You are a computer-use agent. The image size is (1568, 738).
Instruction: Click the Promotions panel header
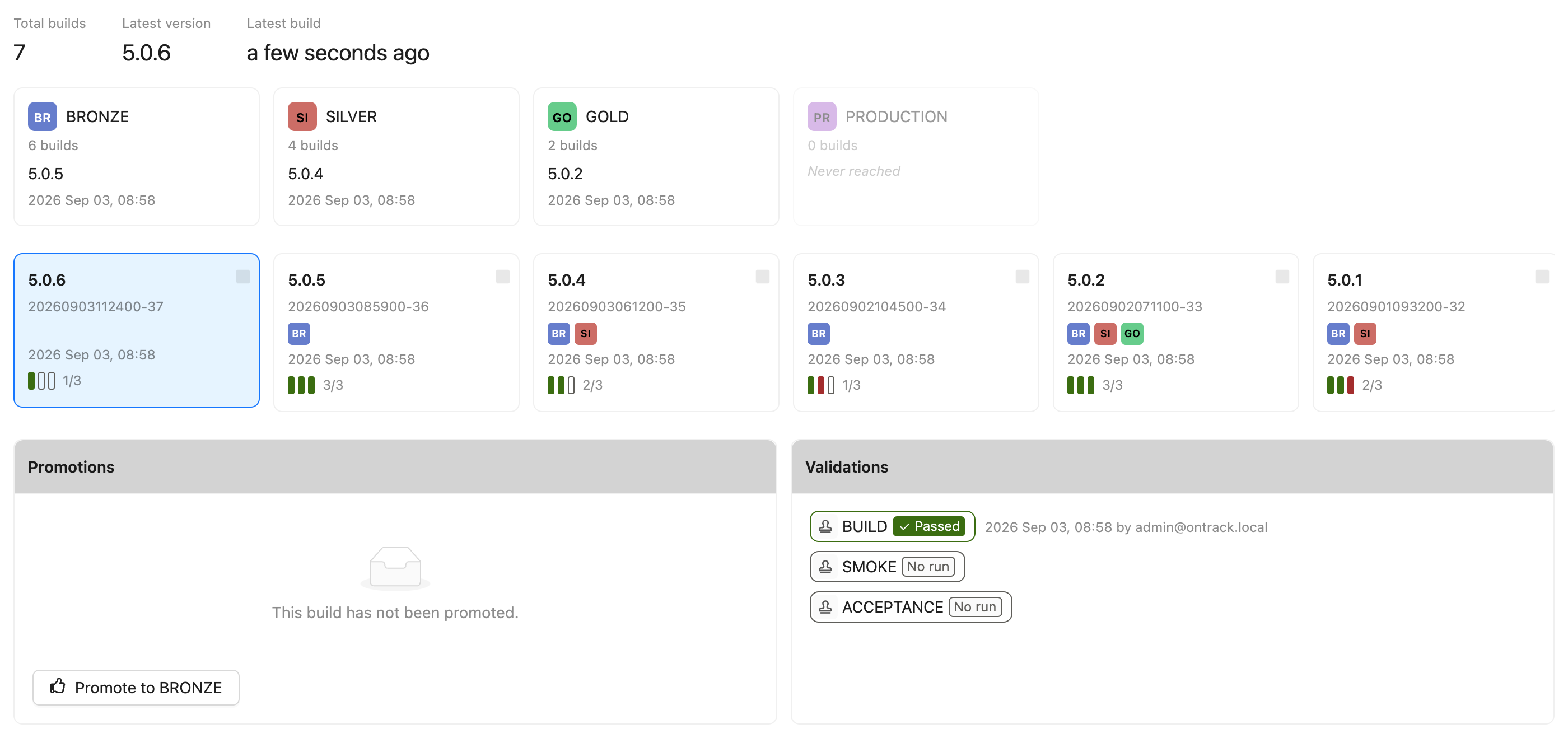(395, 466)
